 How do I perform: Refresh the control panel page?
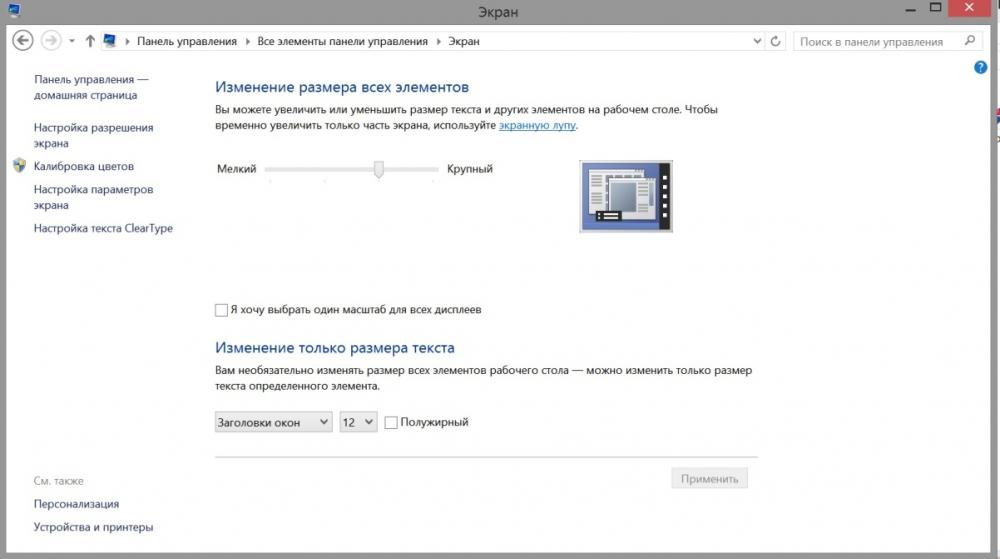(776, 41)
